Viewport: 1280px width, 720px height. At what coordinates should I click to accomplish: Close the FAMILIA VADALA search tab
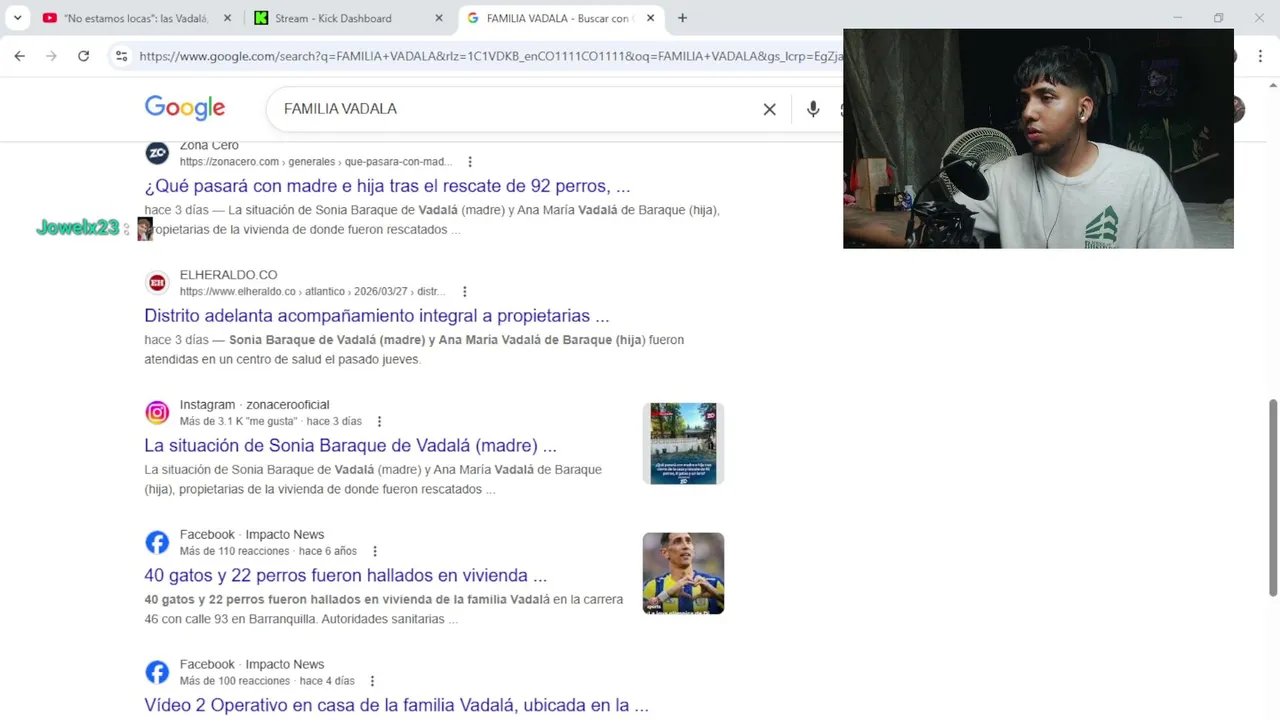[651, 18]
